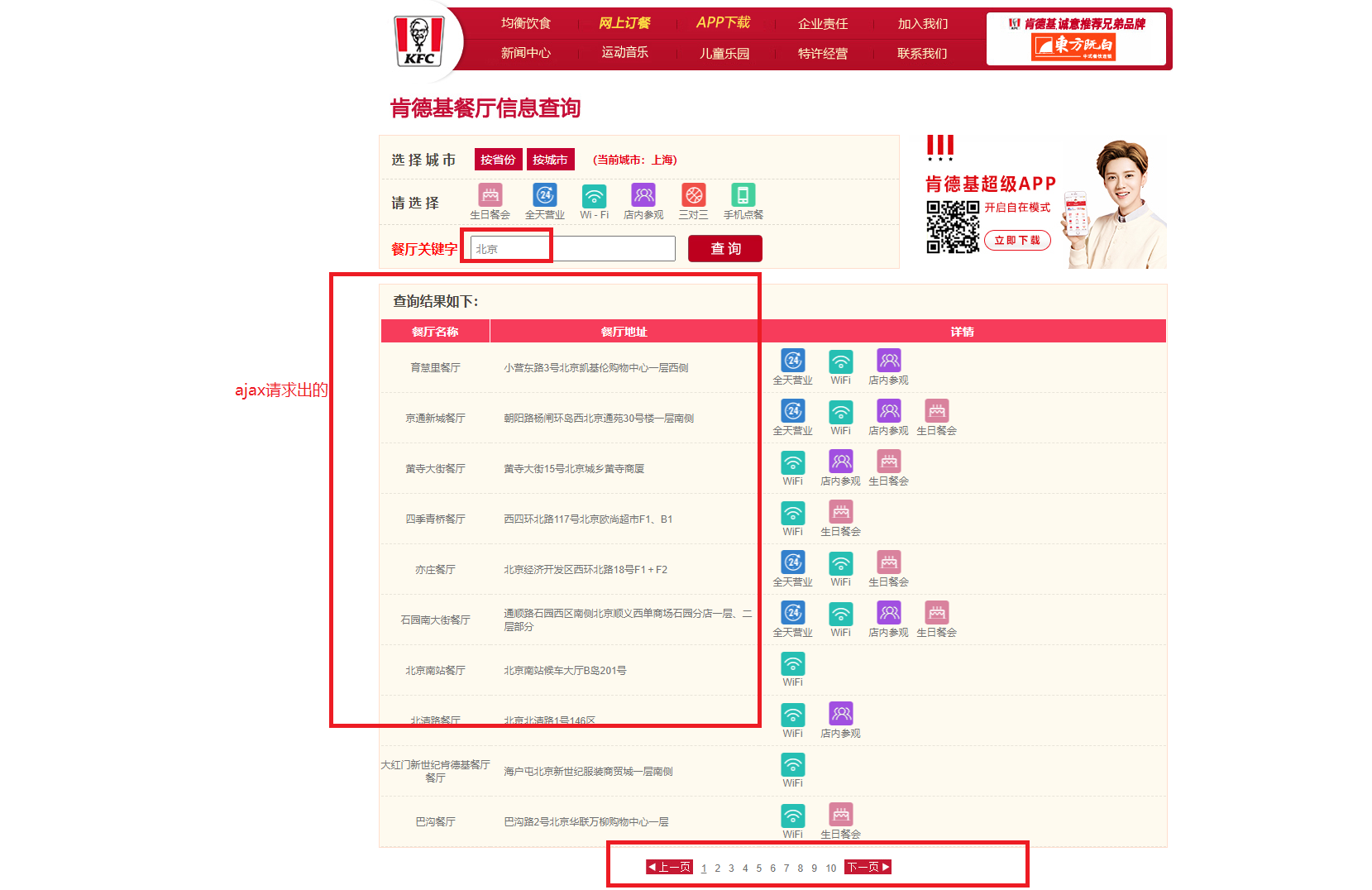
Task: Click WiFi icon in 四季青桥餐厅 row
Action: [x=793, y=512]
